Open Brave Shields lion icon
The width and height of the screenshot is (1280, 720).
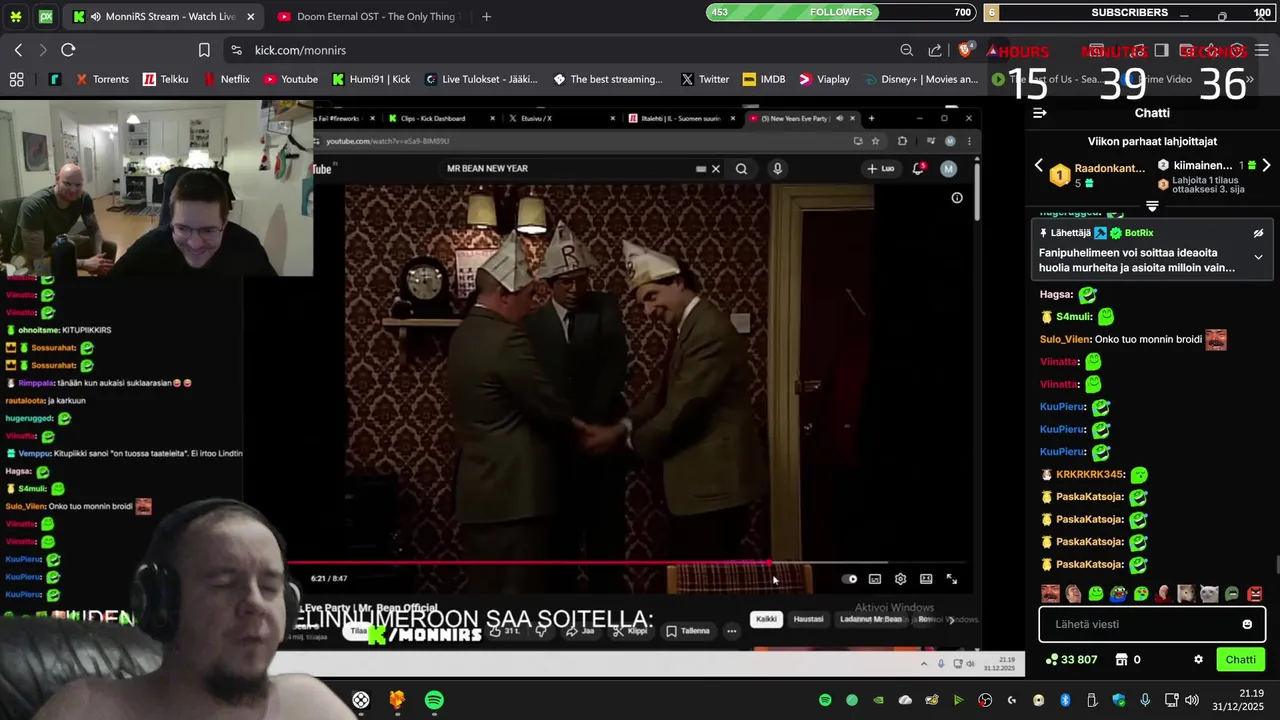(x=966, y=50)
